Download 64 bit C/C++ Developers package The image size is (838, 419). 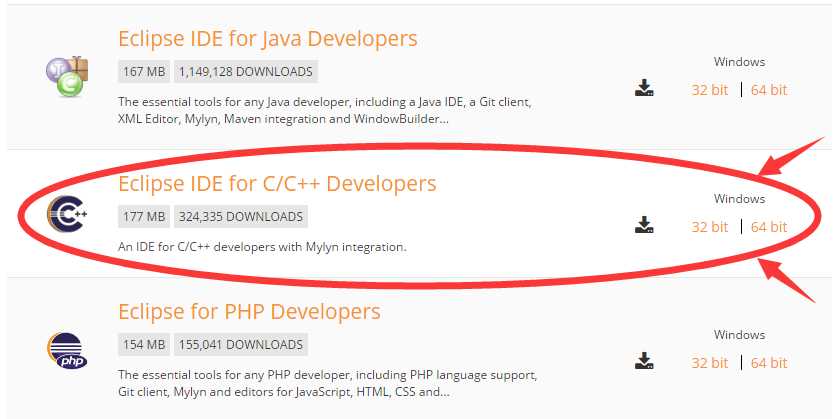click(x=769, y=227)
